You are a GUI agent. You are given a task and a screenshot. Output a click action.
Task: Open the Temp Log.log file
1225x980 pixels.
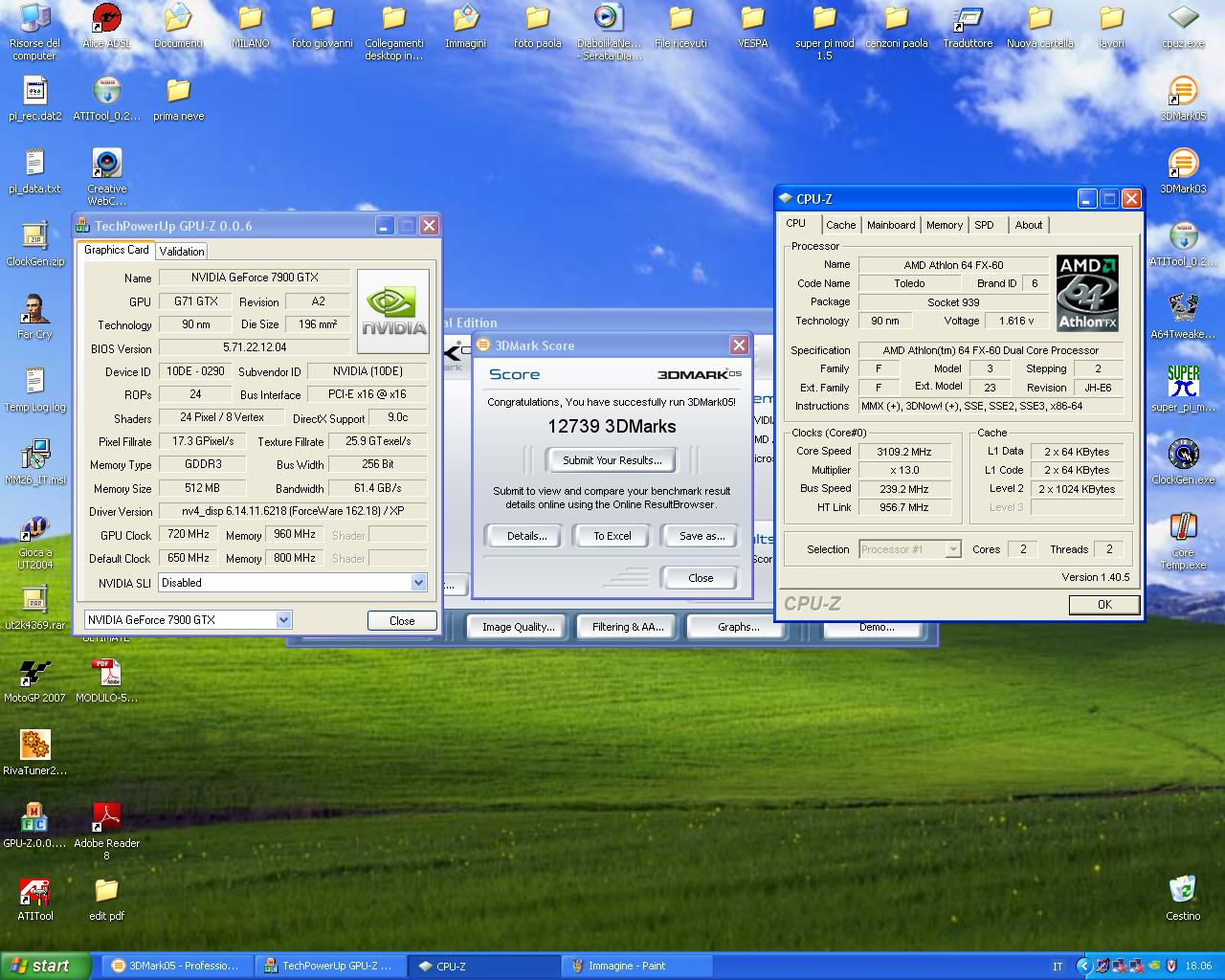(34, 390)
